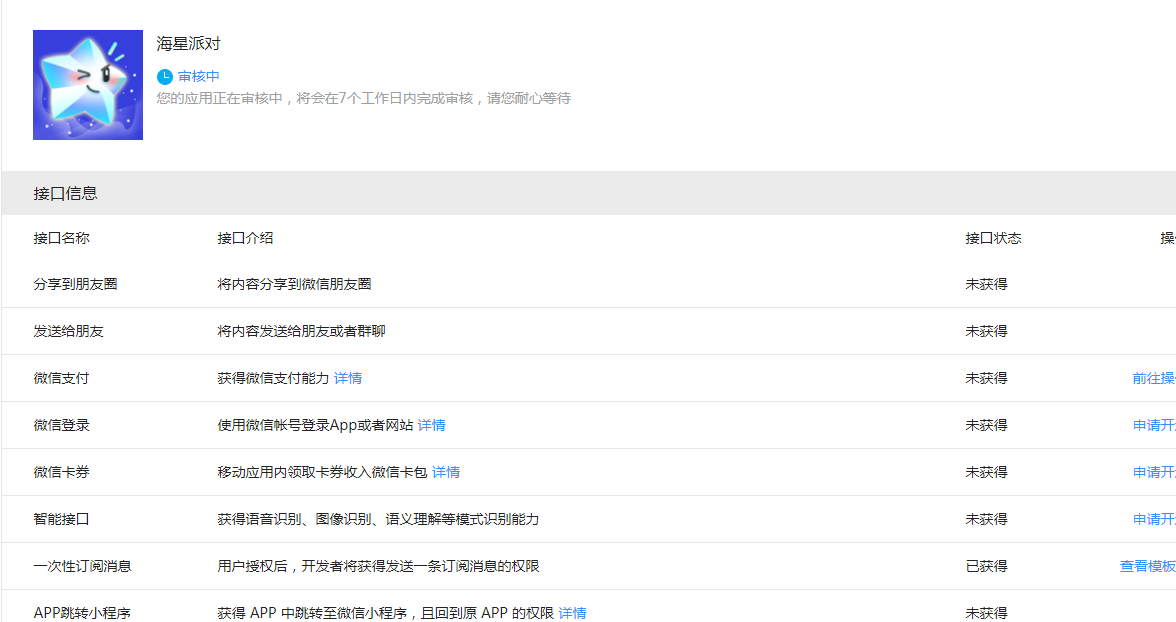Screen dimensions: 1176x622
Task: Click the app name 海星派对
Action: (188, 44)
